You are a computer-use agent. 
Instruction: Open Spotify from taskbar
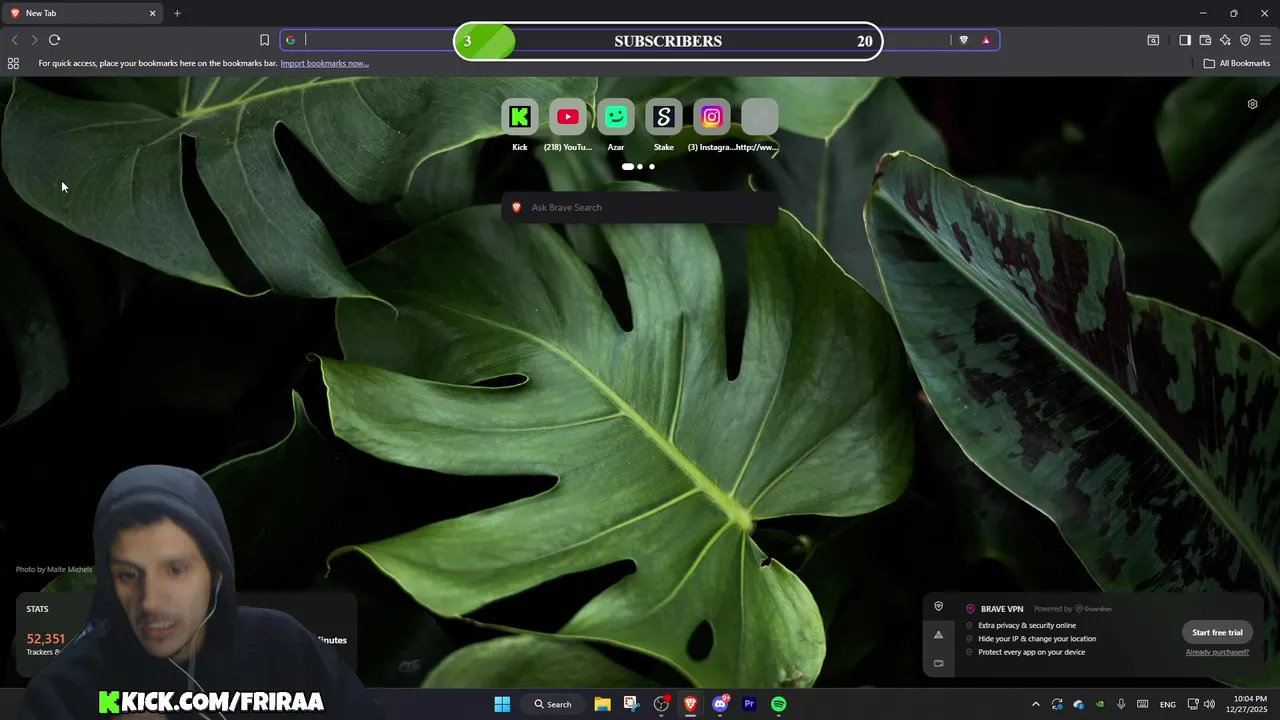(778, 704)
